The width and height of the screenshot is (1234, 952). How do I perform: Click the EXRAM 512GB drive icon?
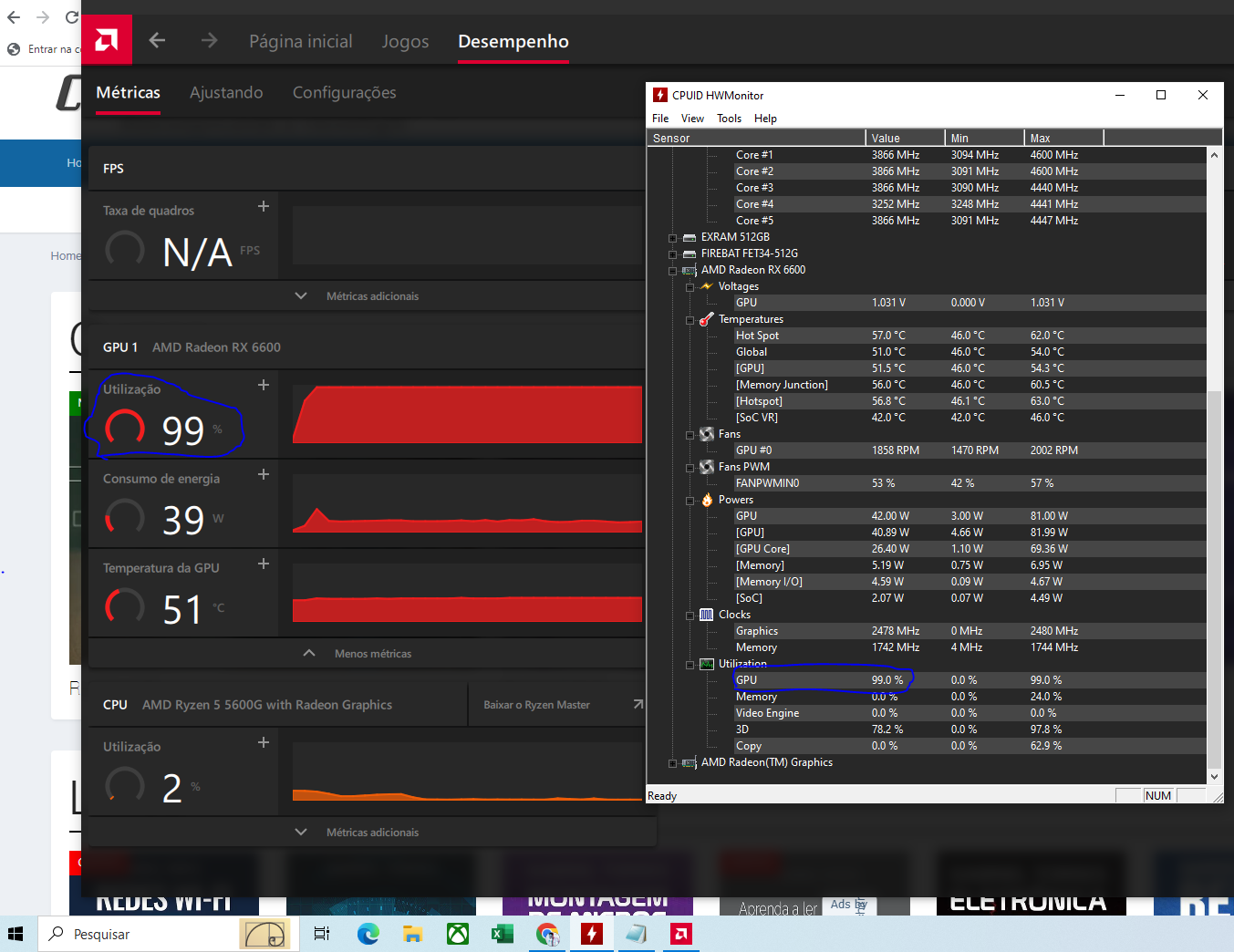tap(690, 237)
